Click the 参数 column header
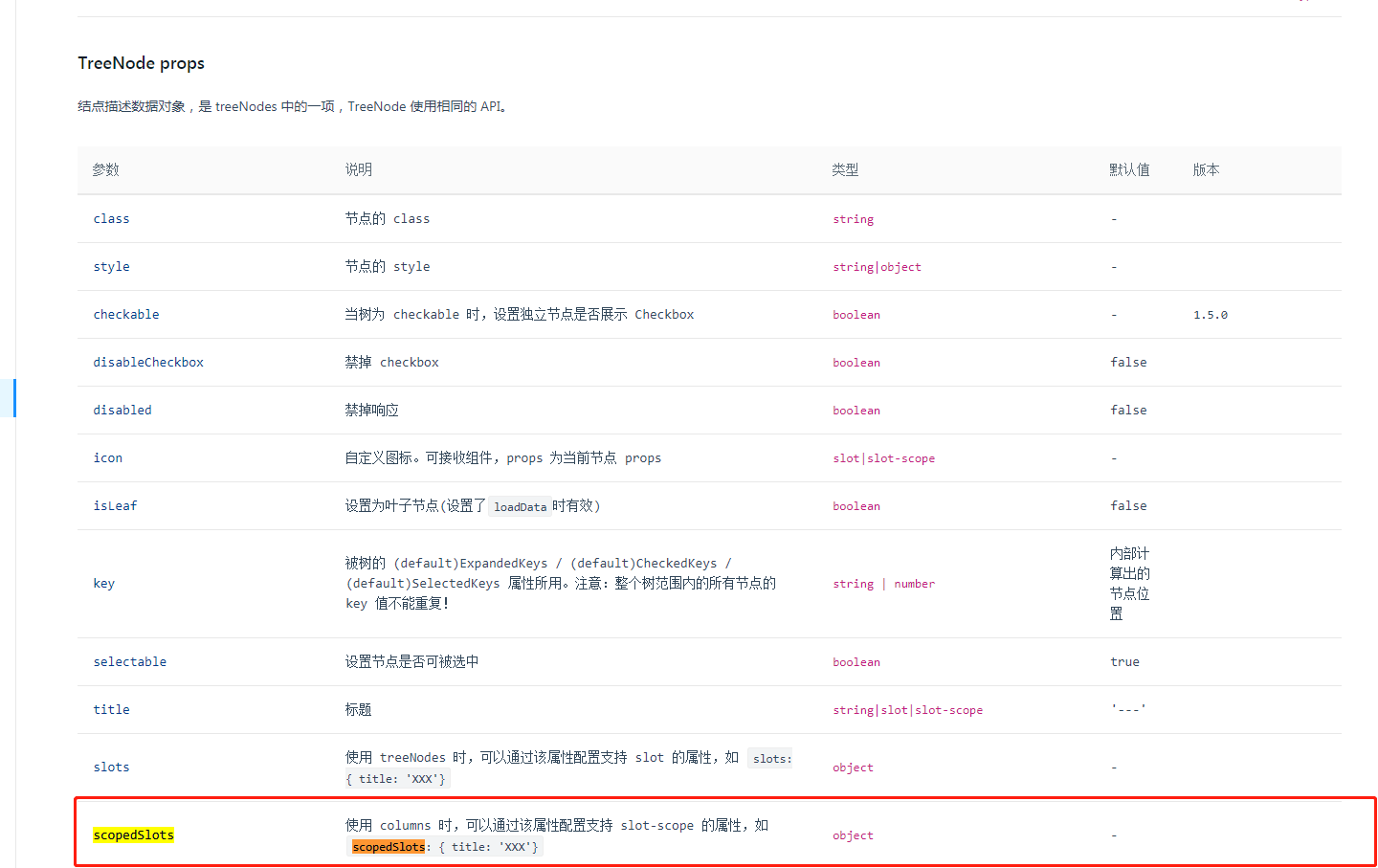Viewport: 1378px width, 868px height. (105, 169)
